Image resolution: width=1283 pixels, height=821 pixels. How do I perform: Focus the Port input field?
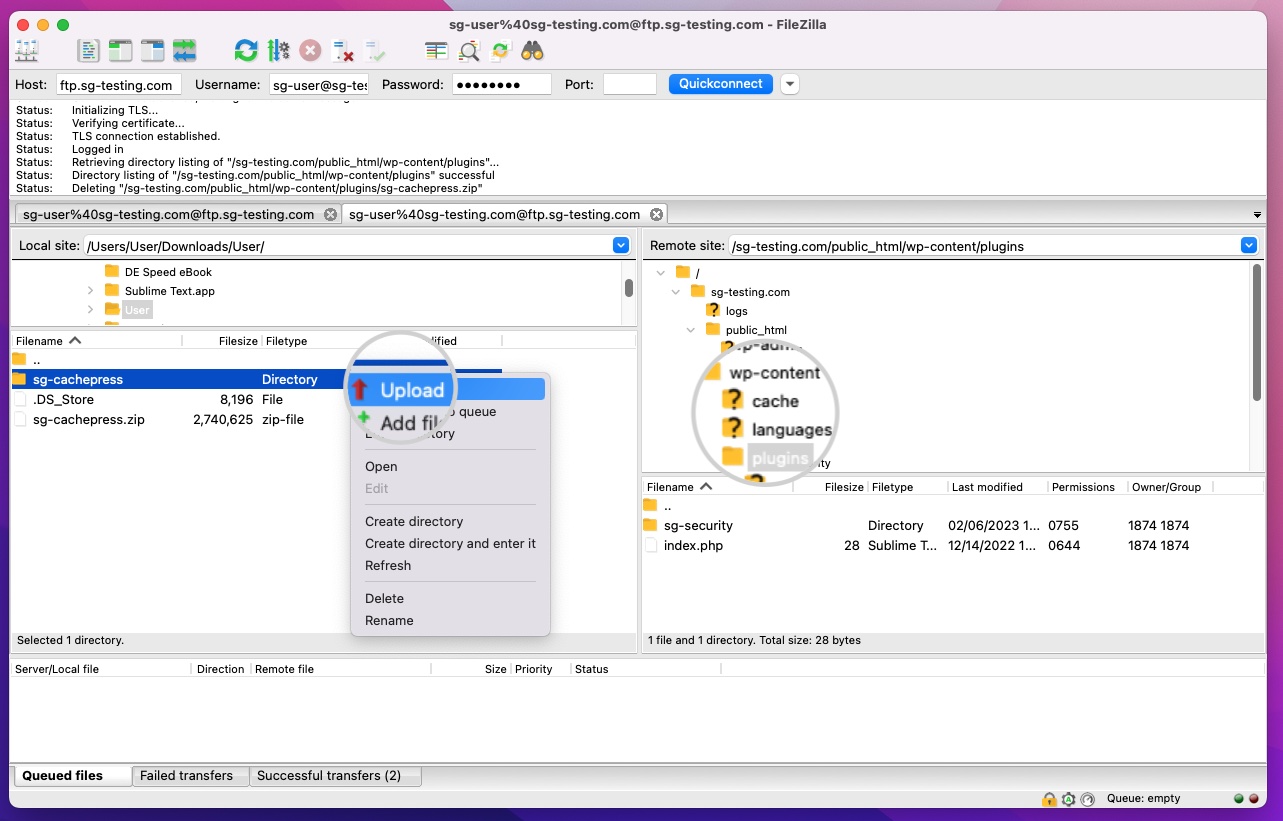630,85
